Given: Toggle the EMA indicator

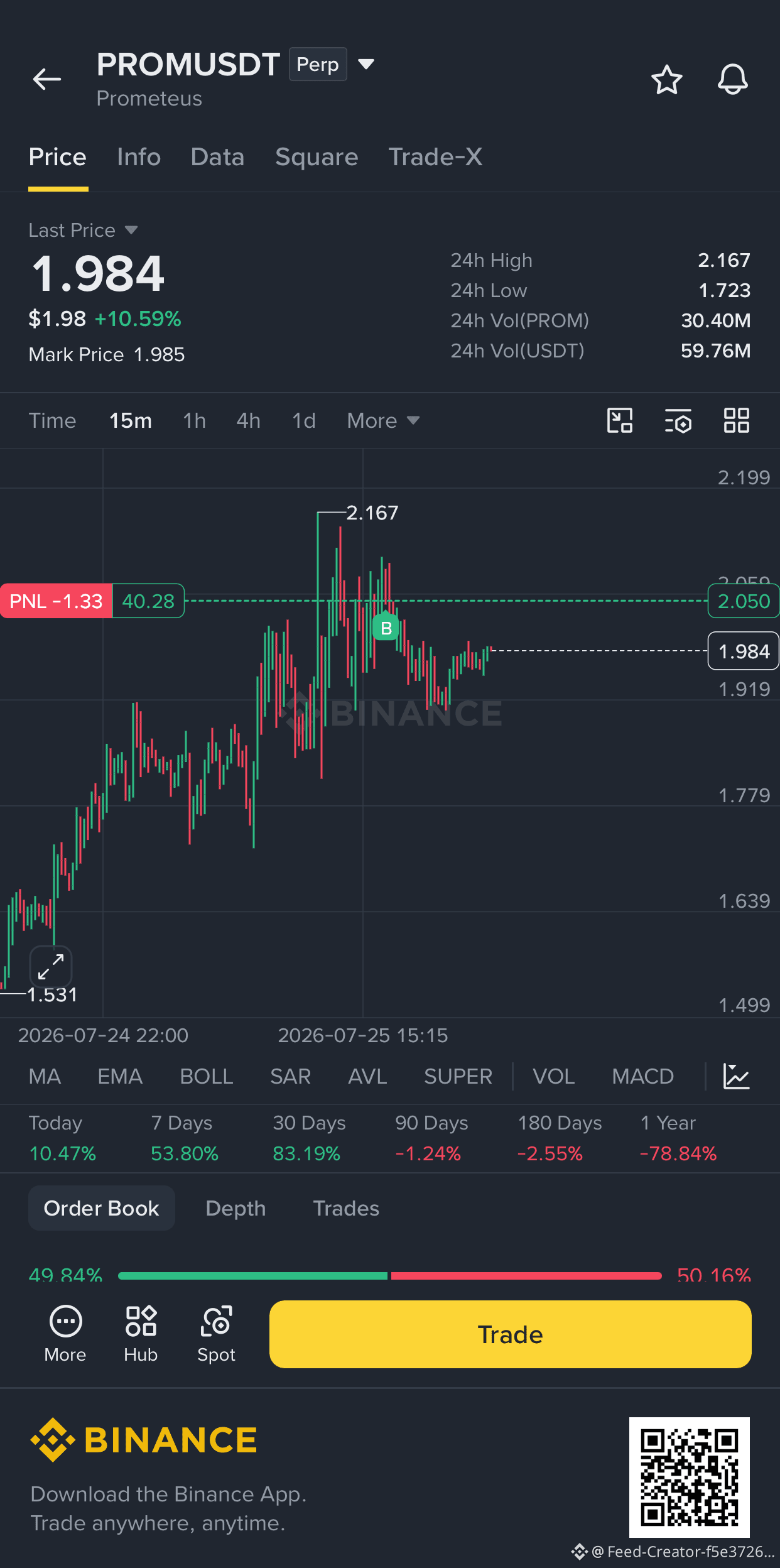Looking at the screenshot, I should click(x=120, y=1076).
